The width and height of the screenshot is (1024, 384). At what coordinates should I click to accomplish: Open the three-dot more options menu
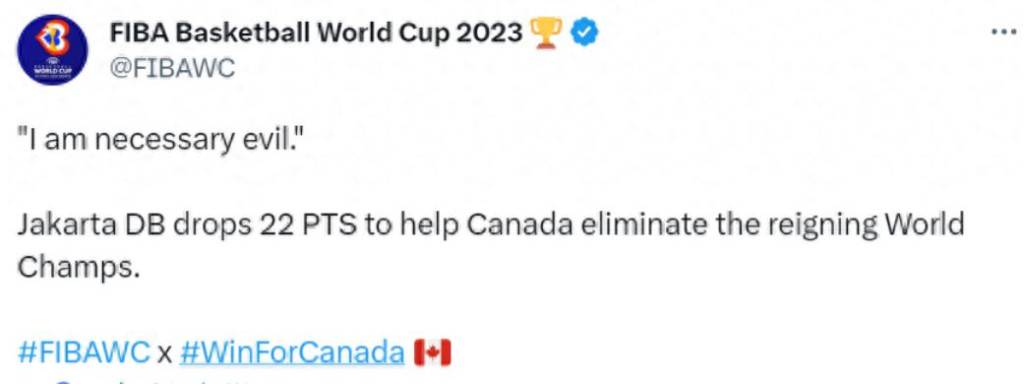click(x=1004, y=31)
